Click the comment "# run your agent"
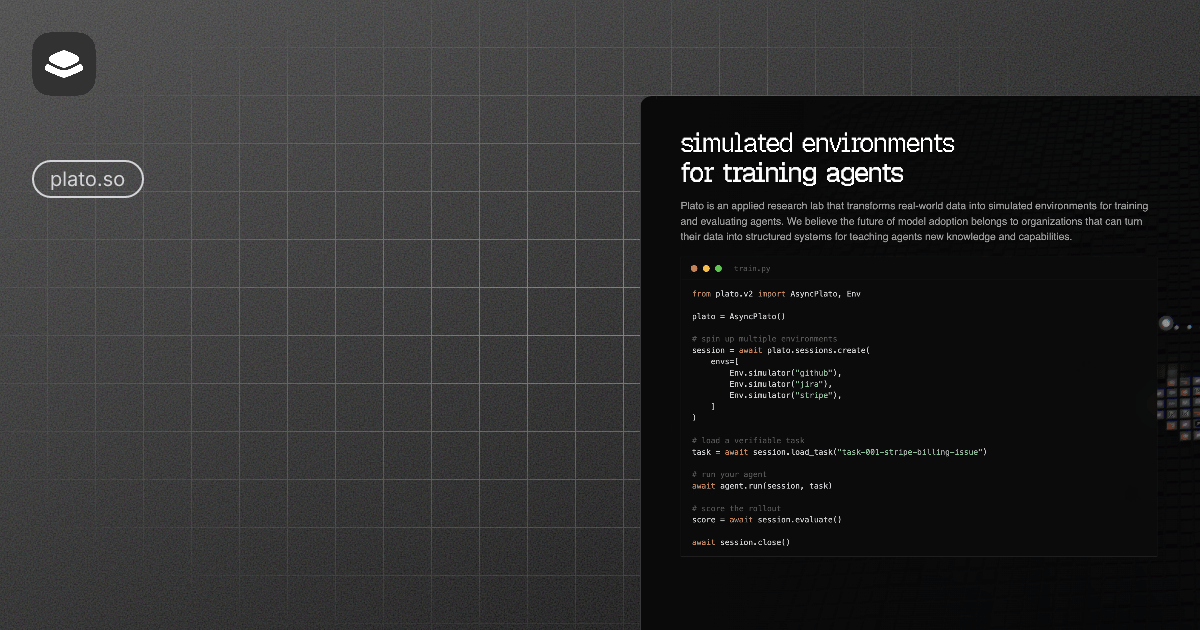The image size is (1200, 630). pyautogui.click(x=730, y=474)
